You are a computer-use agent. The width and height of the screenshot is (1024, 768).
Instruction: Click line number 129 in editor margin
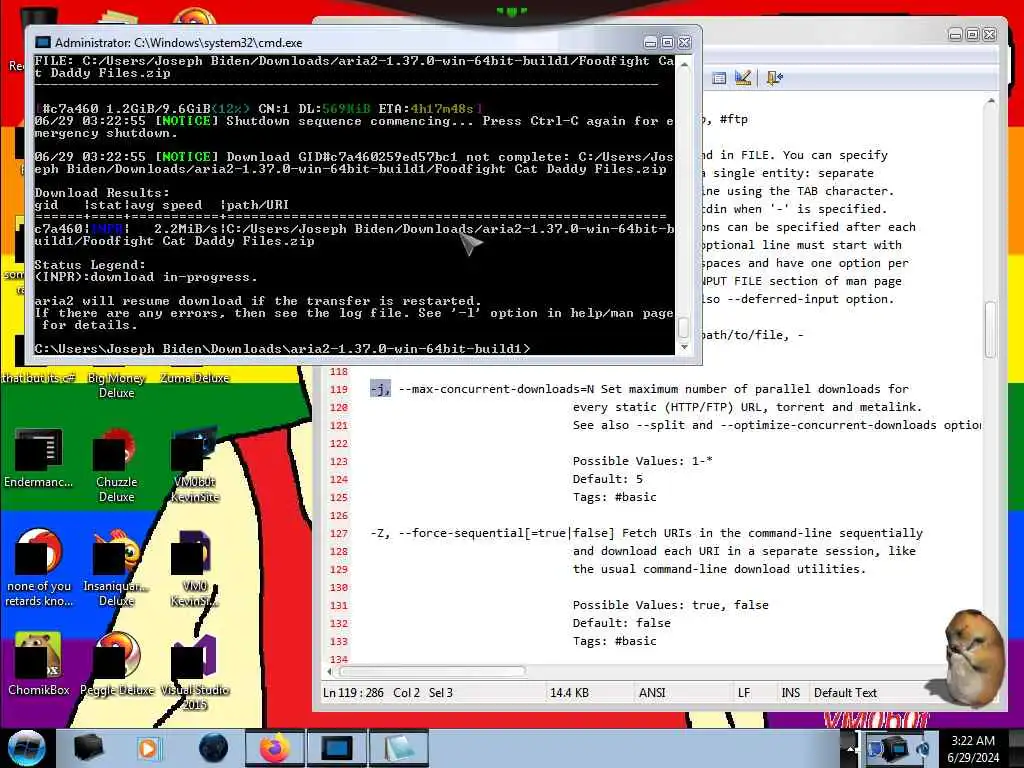tap(339, 569)
